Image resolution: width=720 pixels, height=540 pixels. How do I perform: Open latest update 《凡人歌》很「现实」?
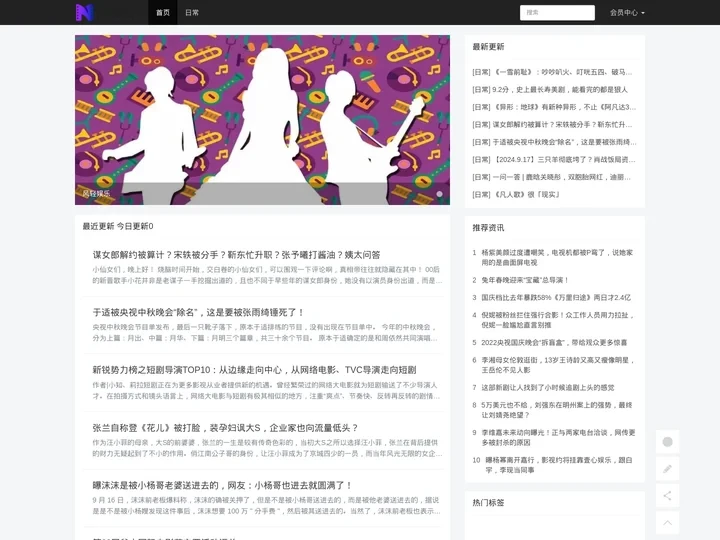point(516,194)
